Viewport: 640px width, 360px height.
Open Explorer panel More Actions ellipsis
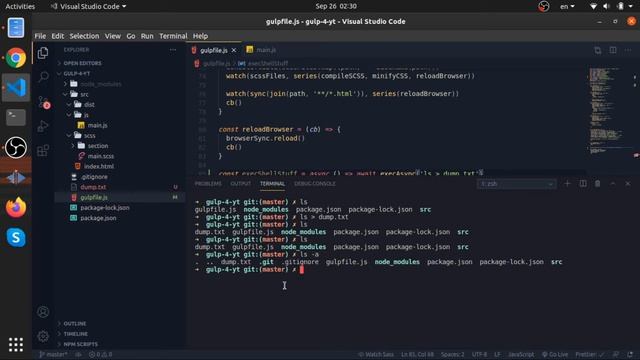(173, 50)
